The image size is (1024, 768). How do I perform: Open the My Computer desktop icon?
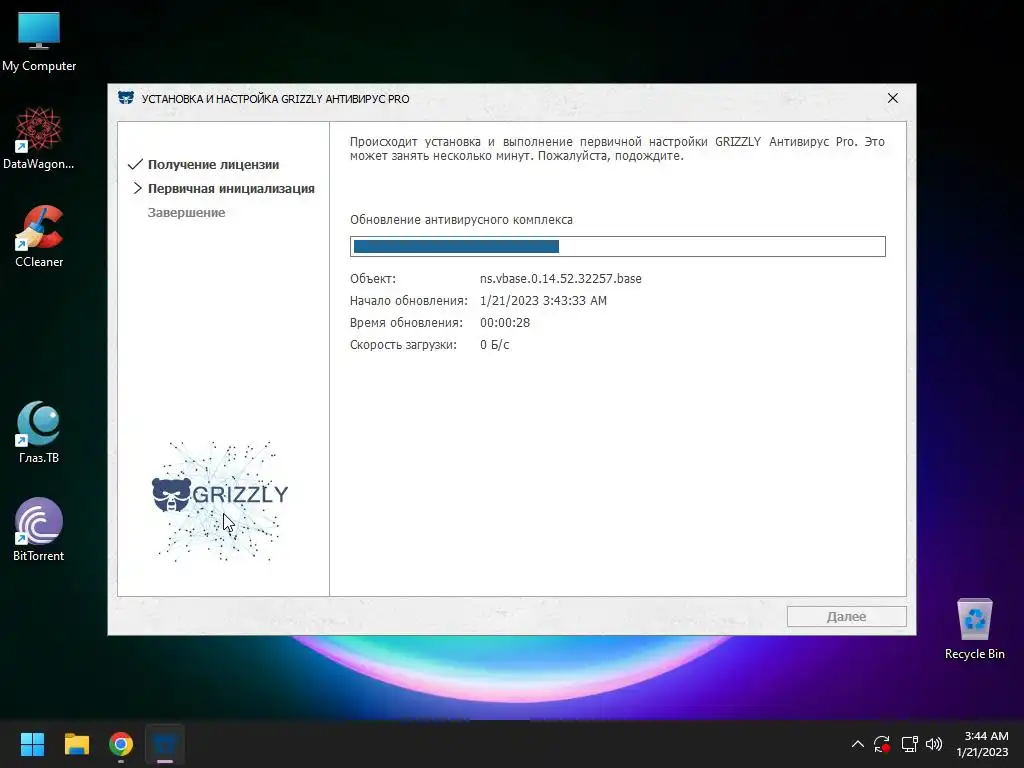[x=39, y=40]
